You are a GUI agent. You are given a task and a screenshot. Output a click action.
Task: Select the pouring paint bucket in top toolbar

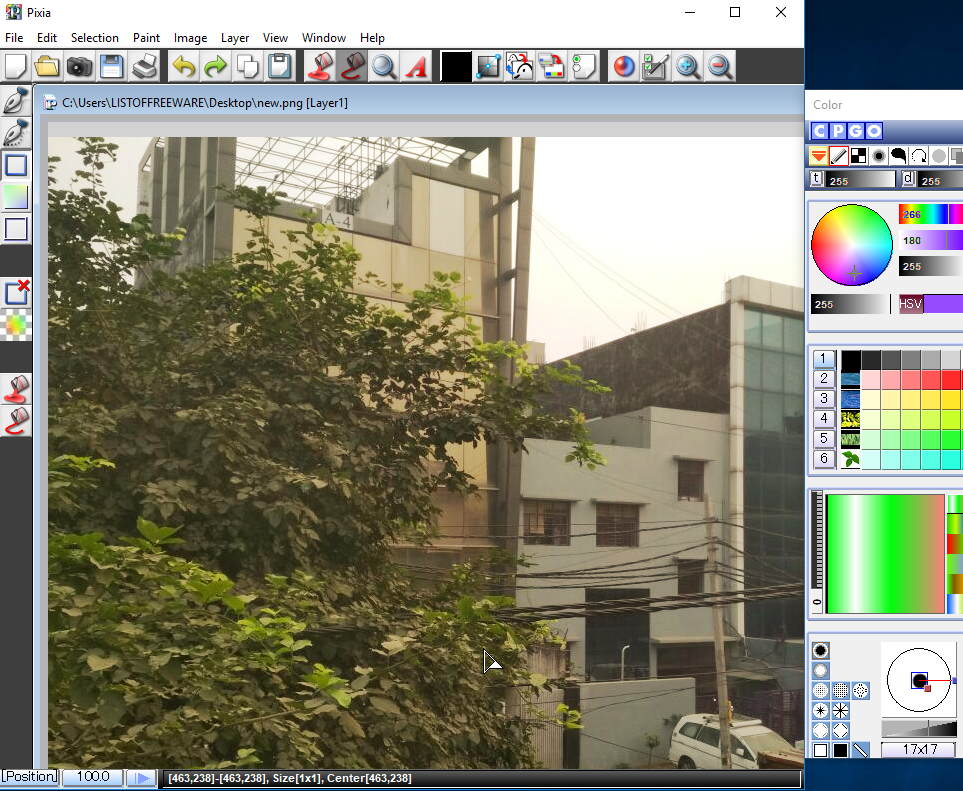coord(320,66)
